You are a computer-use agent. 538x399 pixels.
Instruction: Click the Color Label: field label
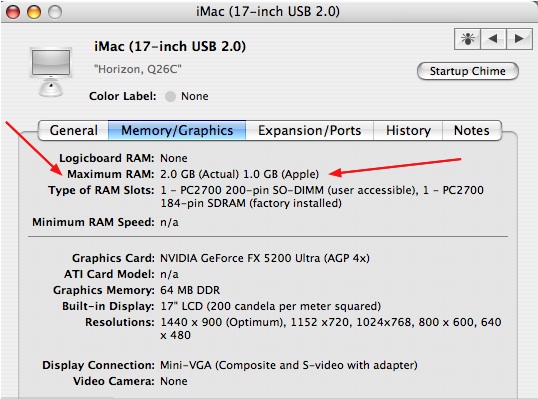click(x=122, y=96)
